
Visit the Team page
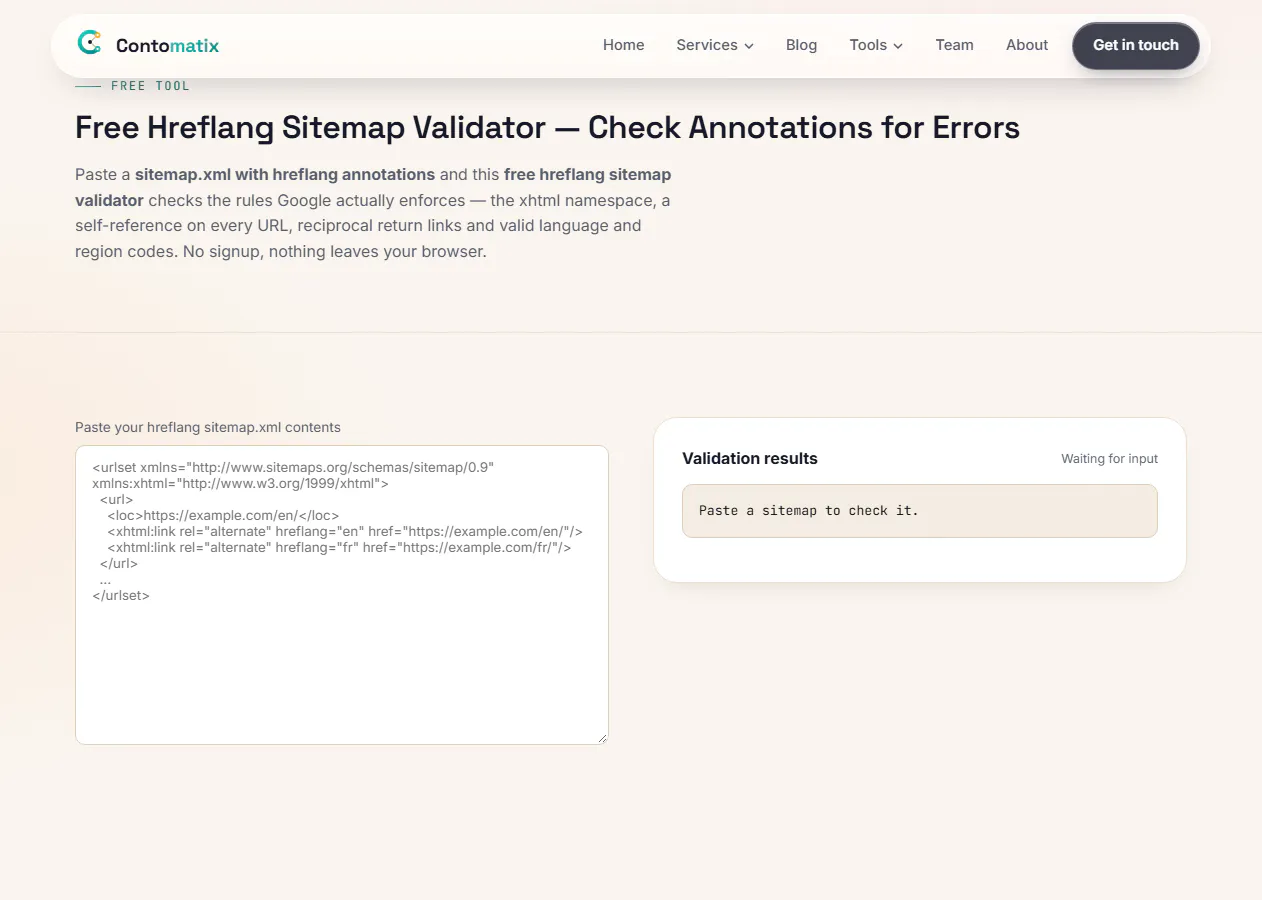954,45
